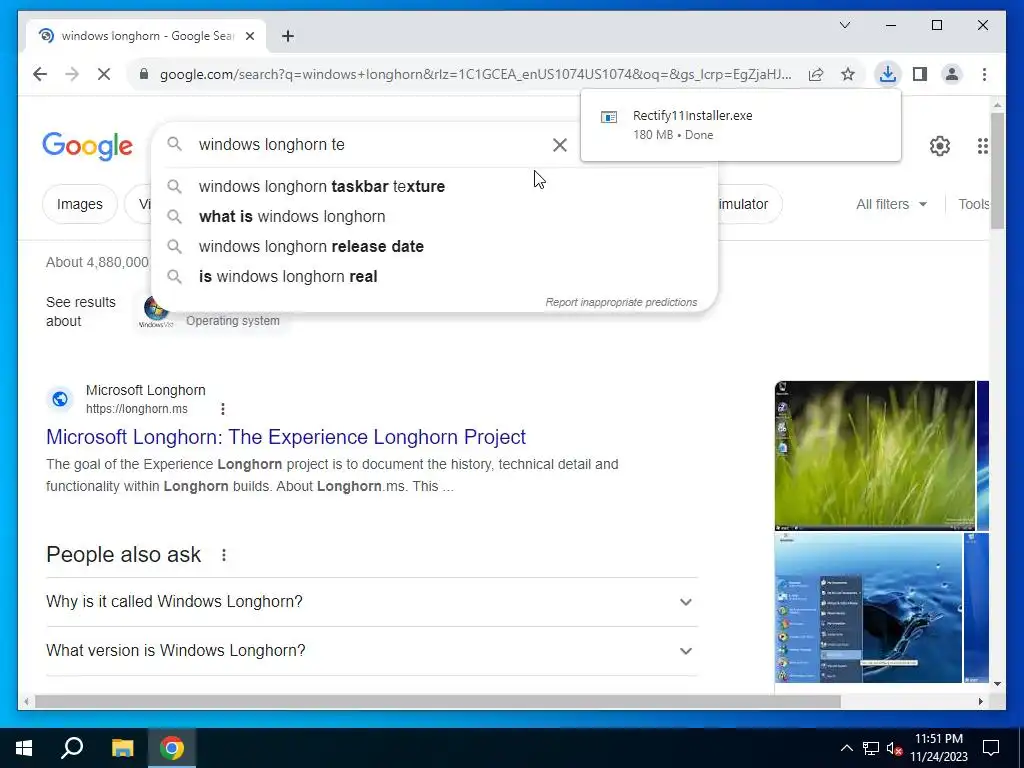Click the Chrome taskbar icon
Screen dimensions: 1024x768
click(172, 748)
